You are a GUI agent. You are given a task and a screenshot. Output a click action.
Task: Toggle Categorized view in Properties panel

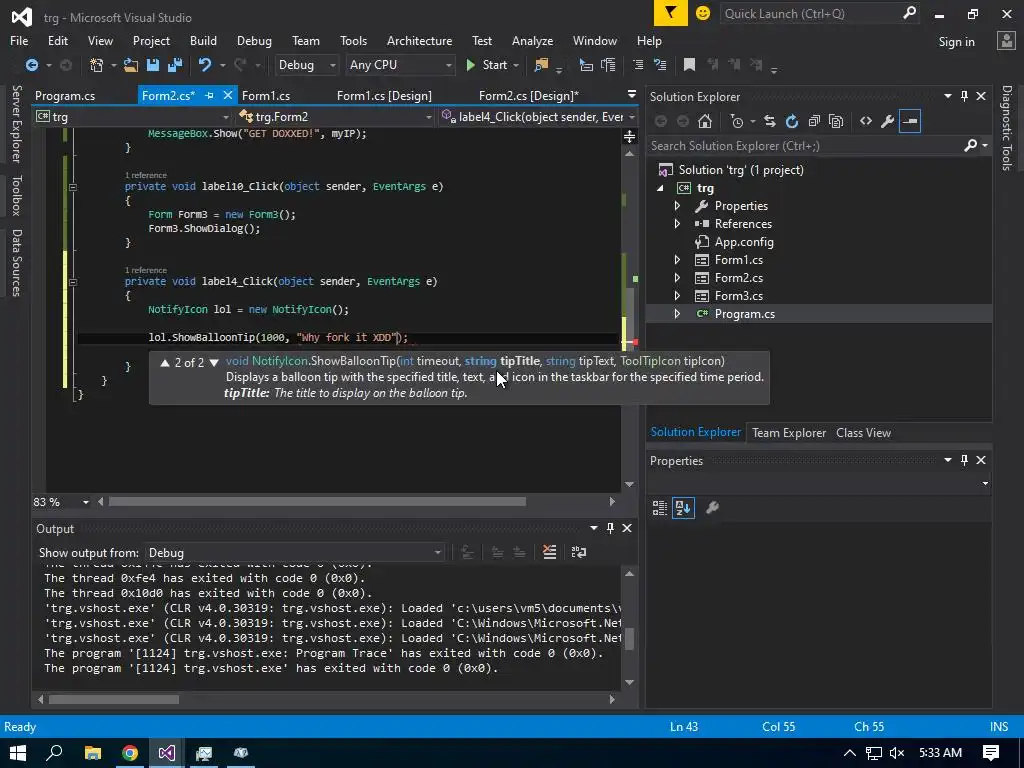pos(660,507)
